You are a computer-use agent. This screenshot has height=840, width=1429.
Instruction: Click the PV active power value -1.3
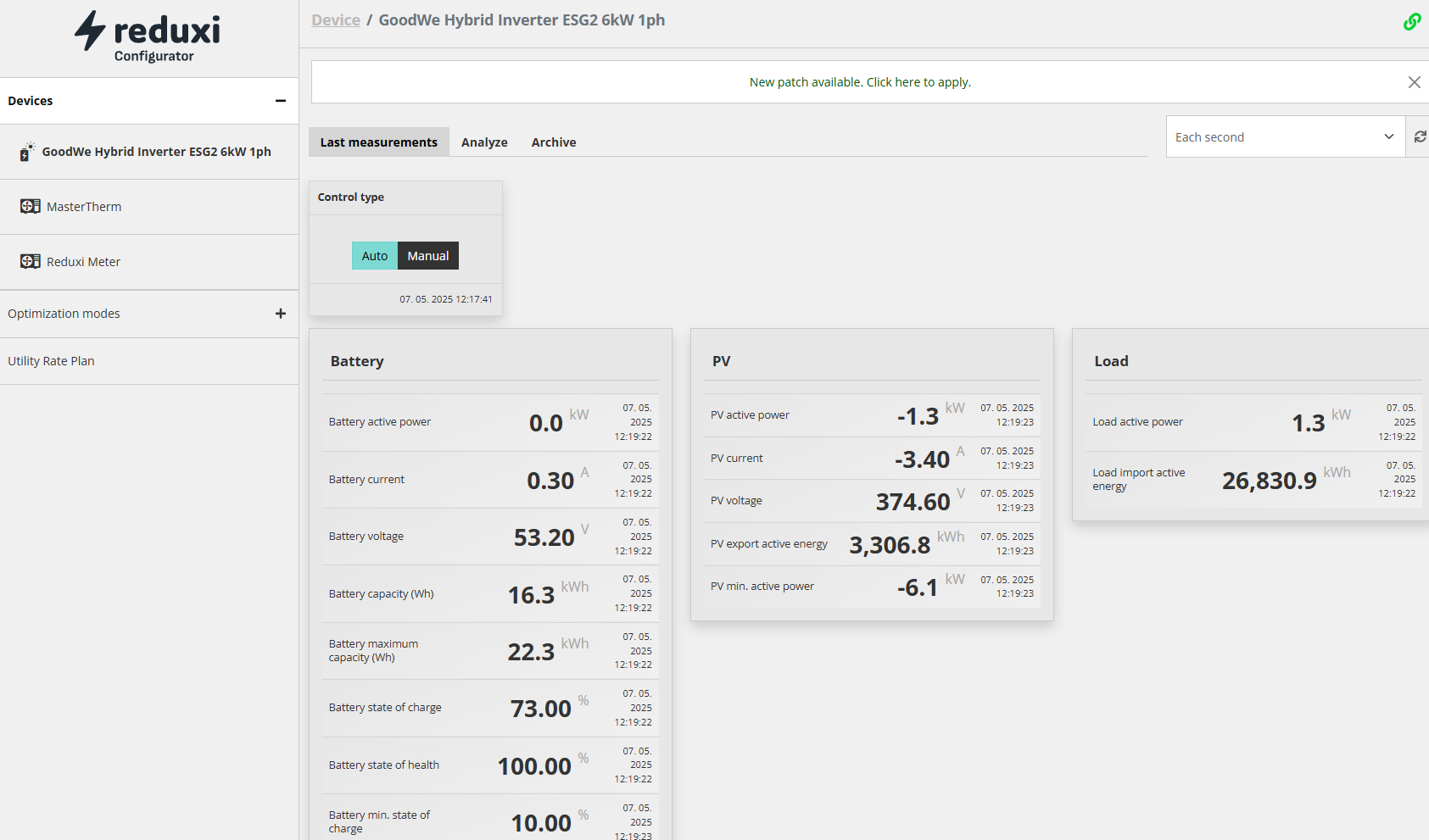[x=918, y=416]
